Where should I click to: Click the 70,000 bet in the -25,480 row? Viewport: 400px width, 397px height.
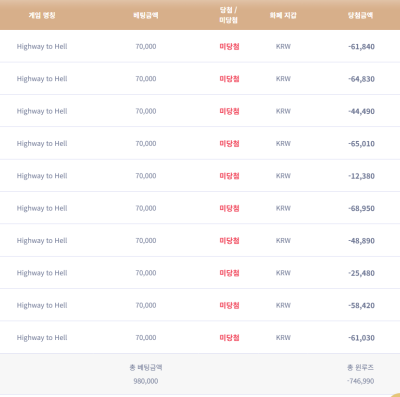click(146, 273)
